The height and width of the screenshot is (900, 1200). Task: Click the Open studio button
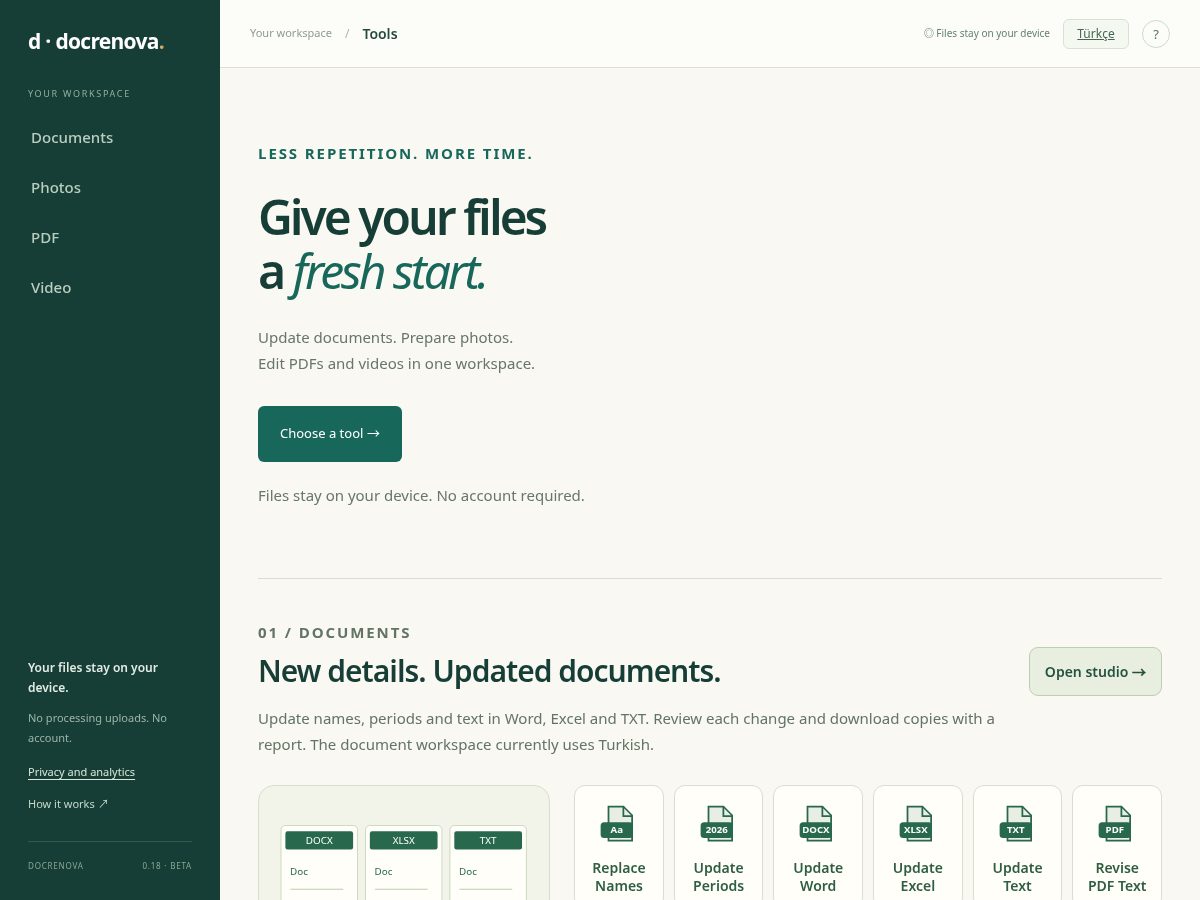tap(1095, 672)
